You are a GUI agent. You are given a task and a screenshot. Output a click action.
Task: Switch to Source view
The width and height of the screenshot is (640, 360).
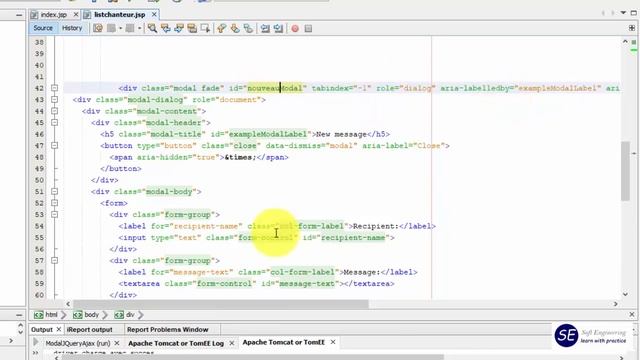point(43,28)
